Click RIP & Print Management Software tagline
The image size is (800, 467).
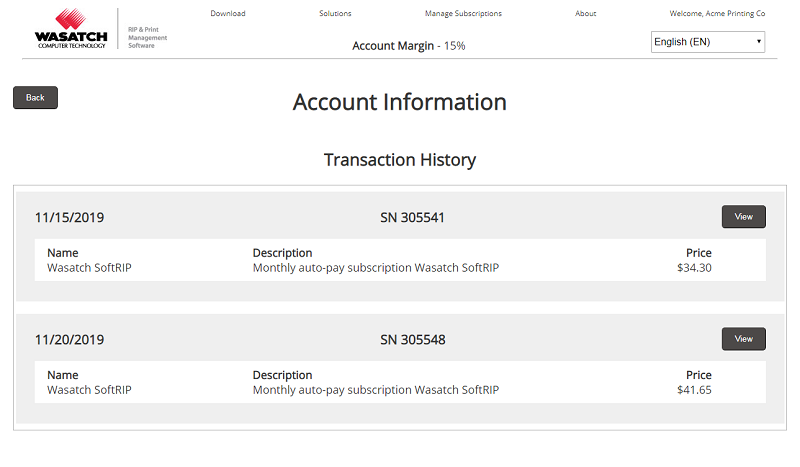point(147,38)
